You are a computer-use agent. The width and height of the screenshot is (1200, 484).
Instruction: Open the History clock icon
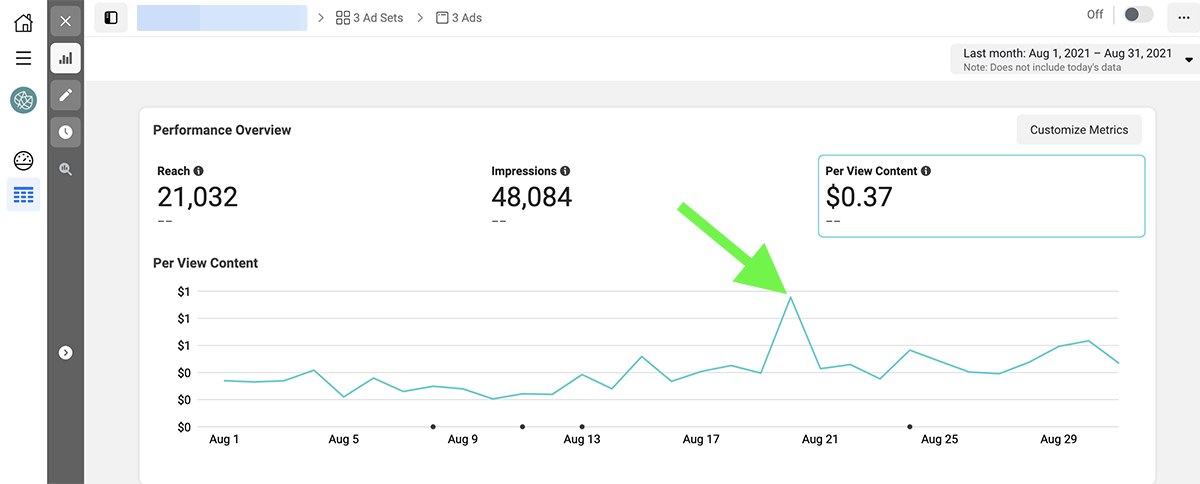[65, 132]
